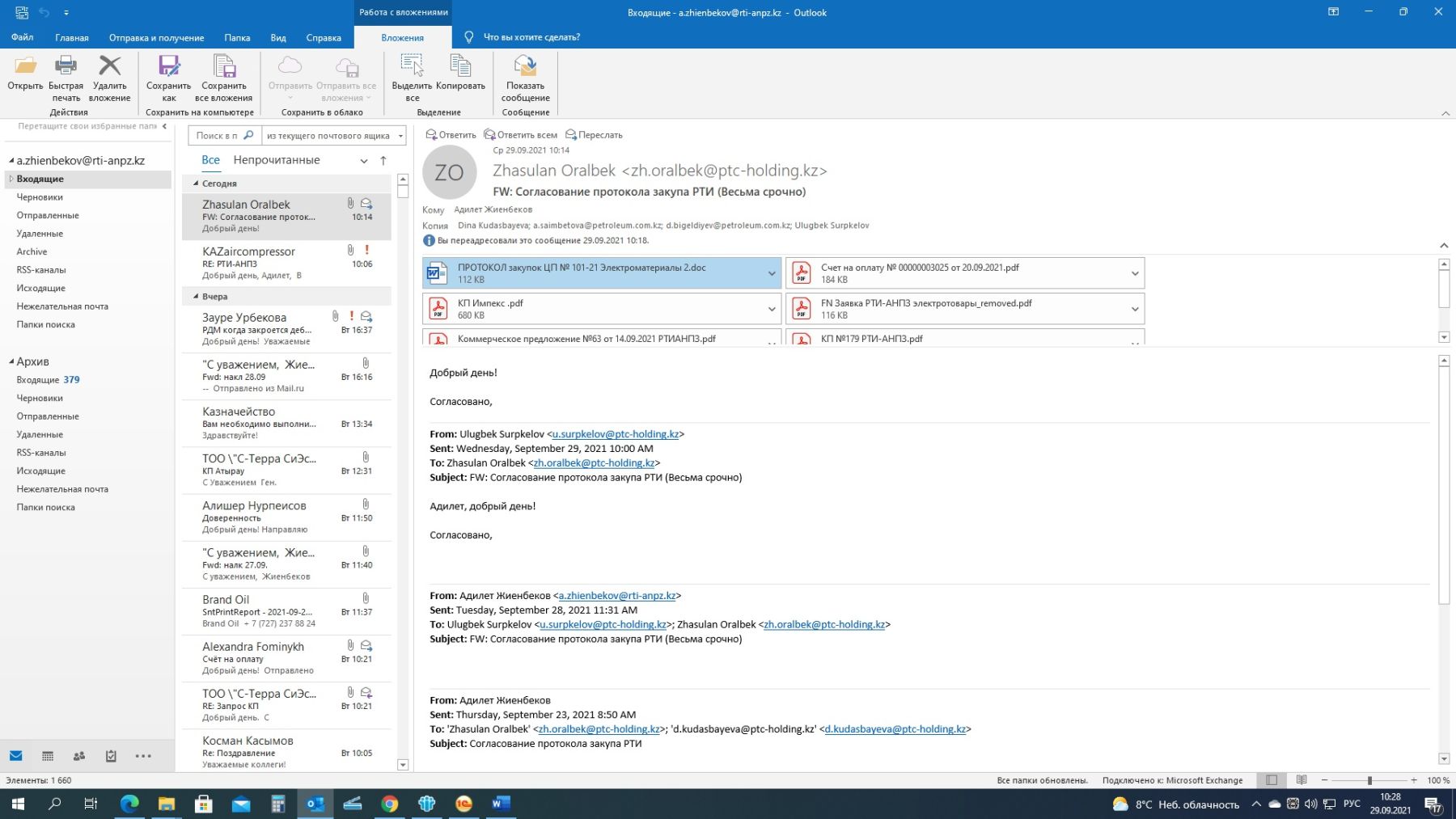Switch to the Главная ribbon tab
This screenshot has height=819, width=1456.
coord(71,37)
